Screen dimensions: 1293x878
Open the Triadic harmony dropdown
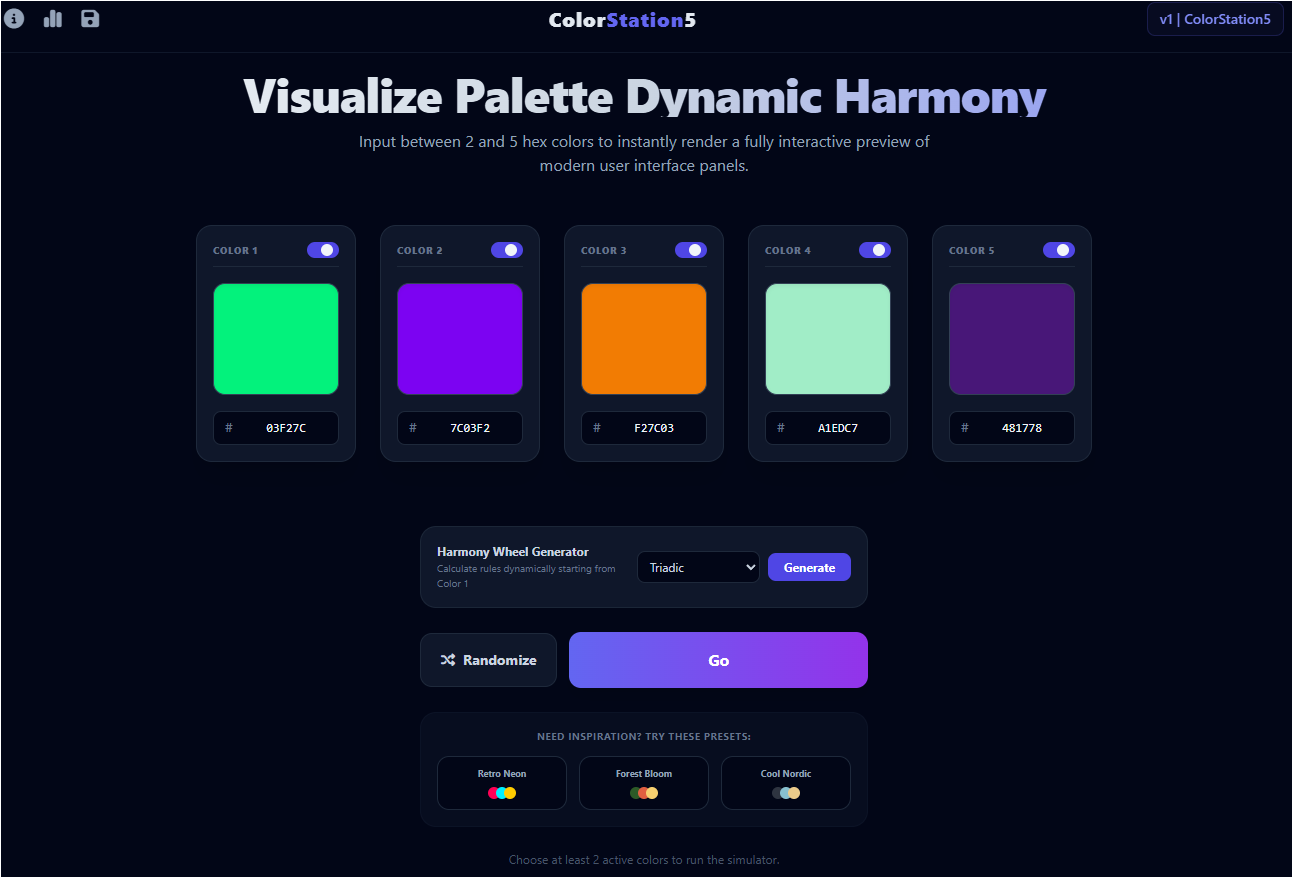[x=698, y=567]
